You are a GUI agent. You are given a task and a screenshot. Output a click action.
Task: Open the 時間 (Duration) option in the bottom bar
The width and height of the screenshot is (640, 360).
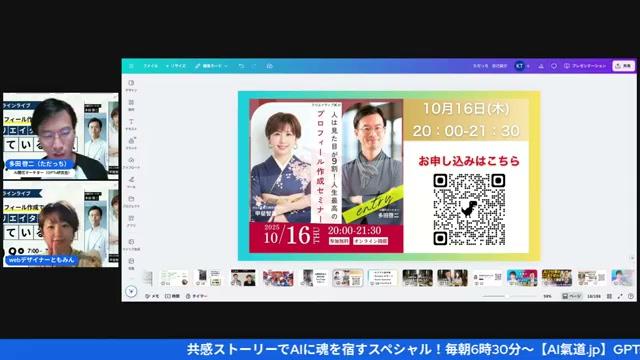point(172,296)
